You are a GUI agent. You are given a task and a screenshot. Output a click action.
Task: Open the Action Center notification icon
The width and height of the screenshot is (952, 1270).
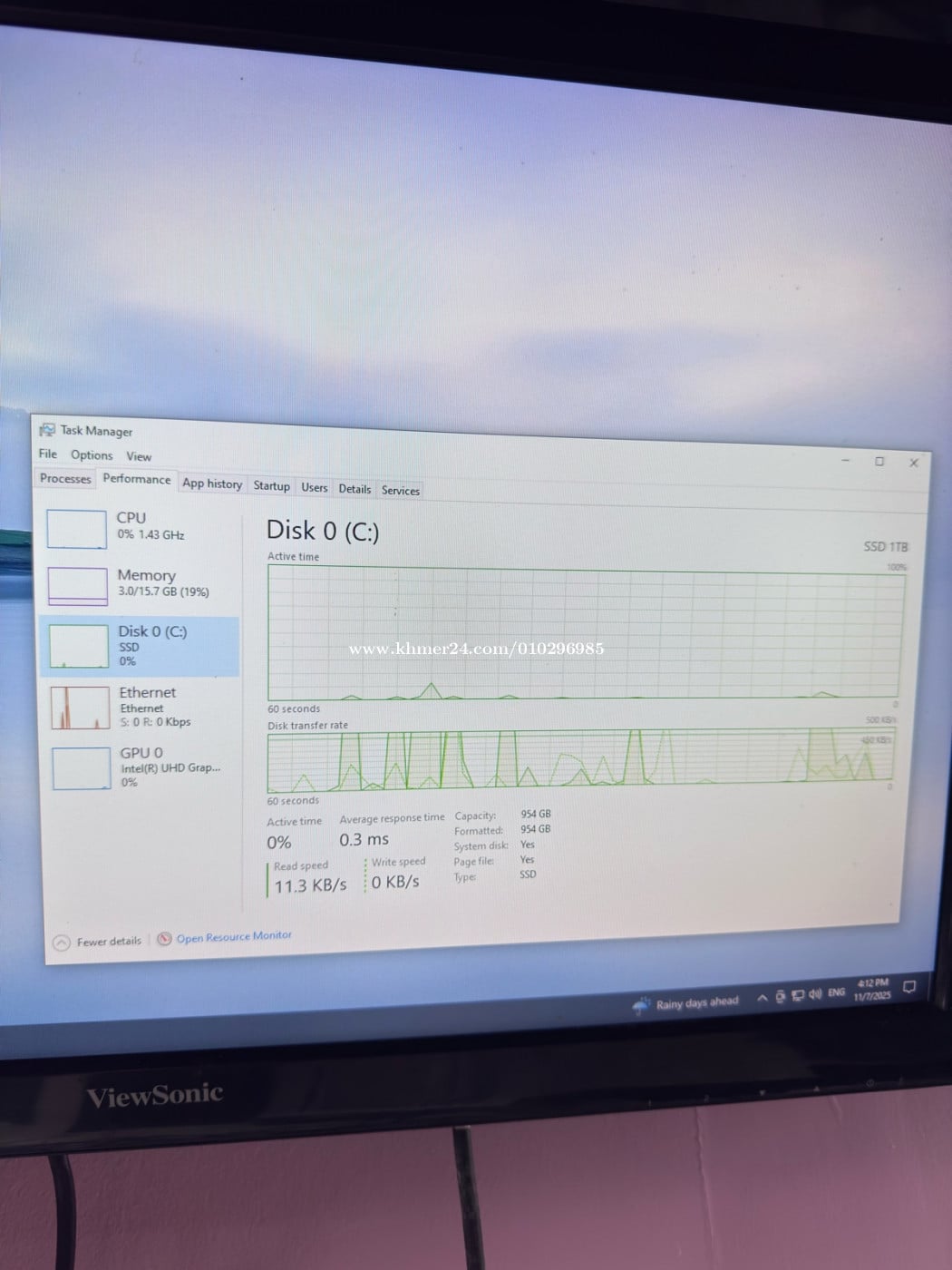coord(909,986)
